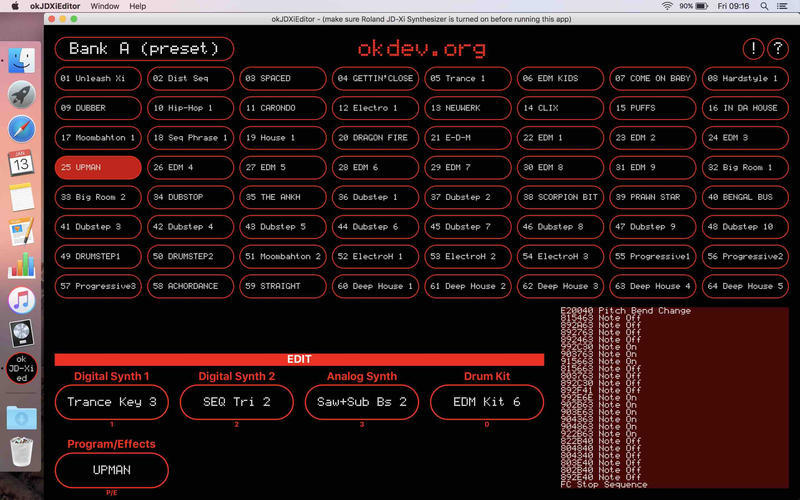Open Analog Synth Saw+Sub Bs 2 editor
This screenshot has height=500, width=800.
[x=361, y=402]
